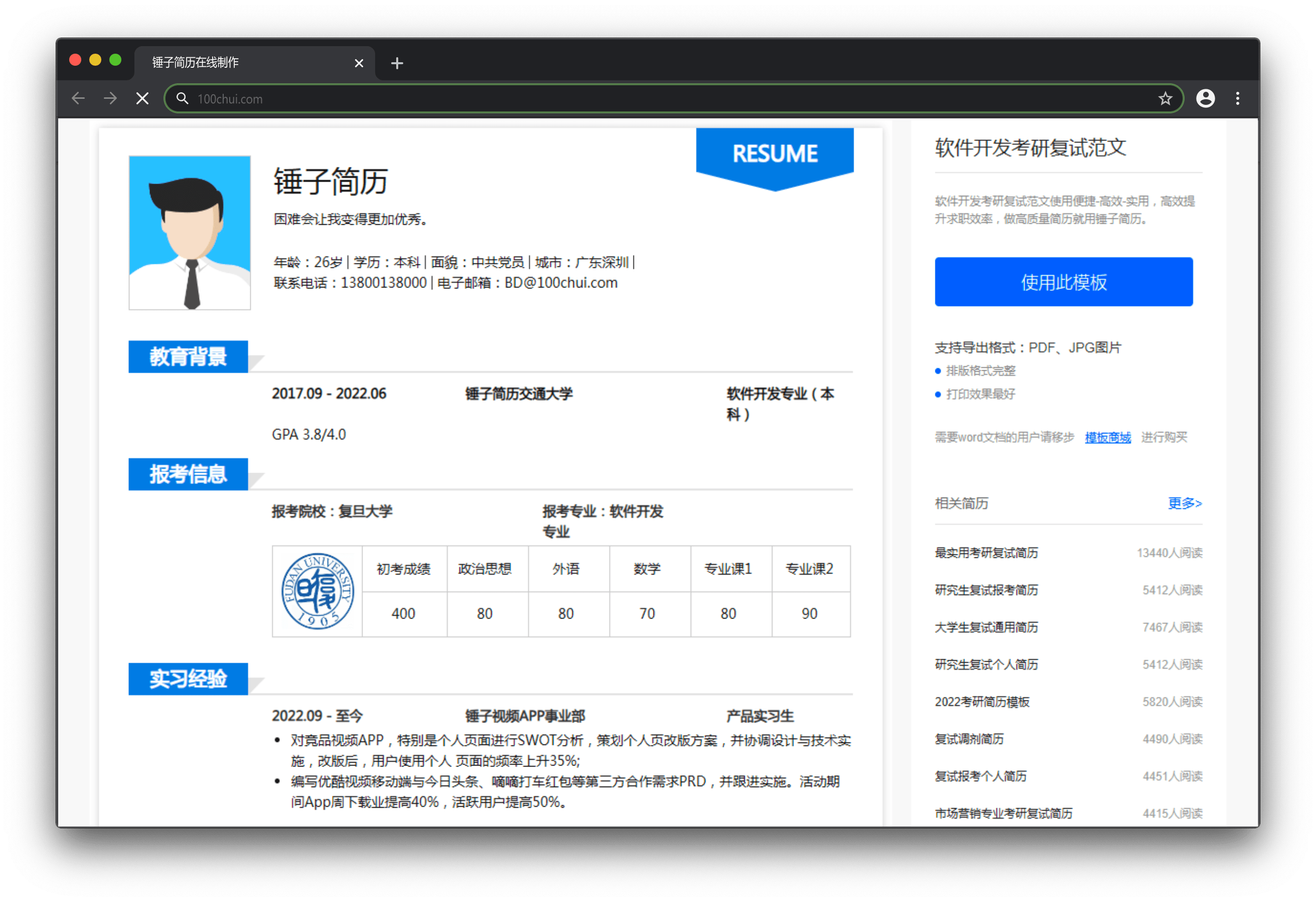The image size is (1316, 902).
Task: Click the 锤子简历 name heading
Action: (331, 181)
